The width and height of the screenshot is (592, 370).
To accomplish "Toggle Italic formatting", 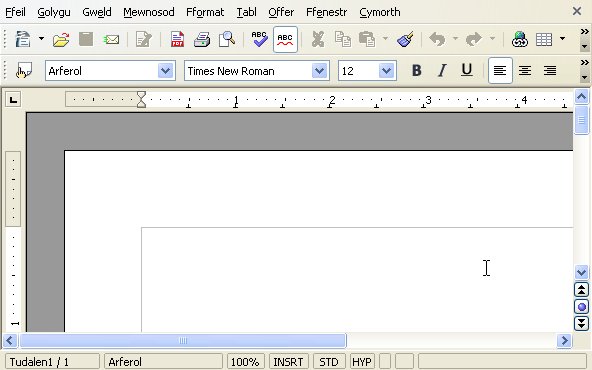I will (x=442, y=71).
